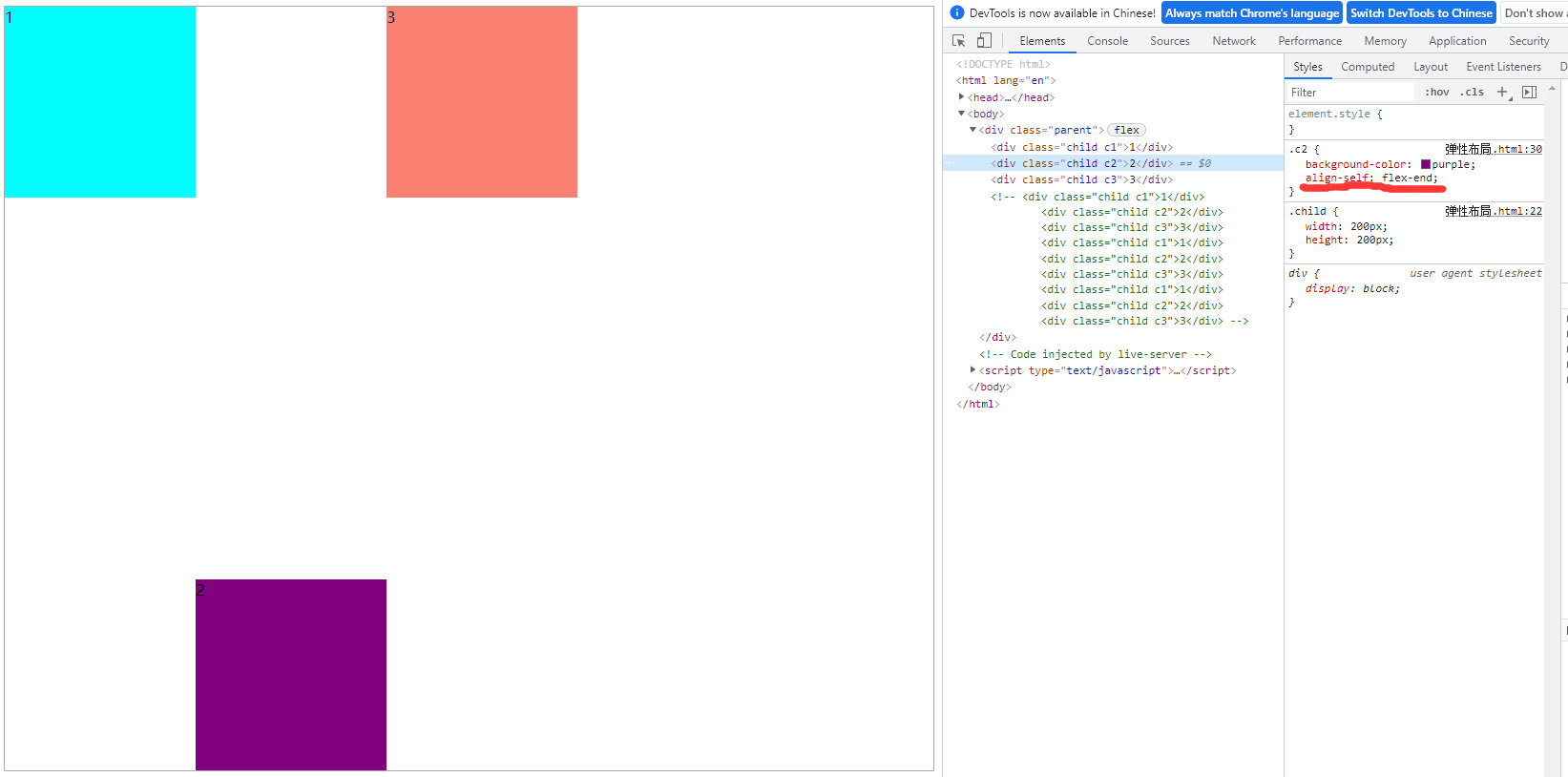Click Always match Chrome's language button

(1252, 13)
